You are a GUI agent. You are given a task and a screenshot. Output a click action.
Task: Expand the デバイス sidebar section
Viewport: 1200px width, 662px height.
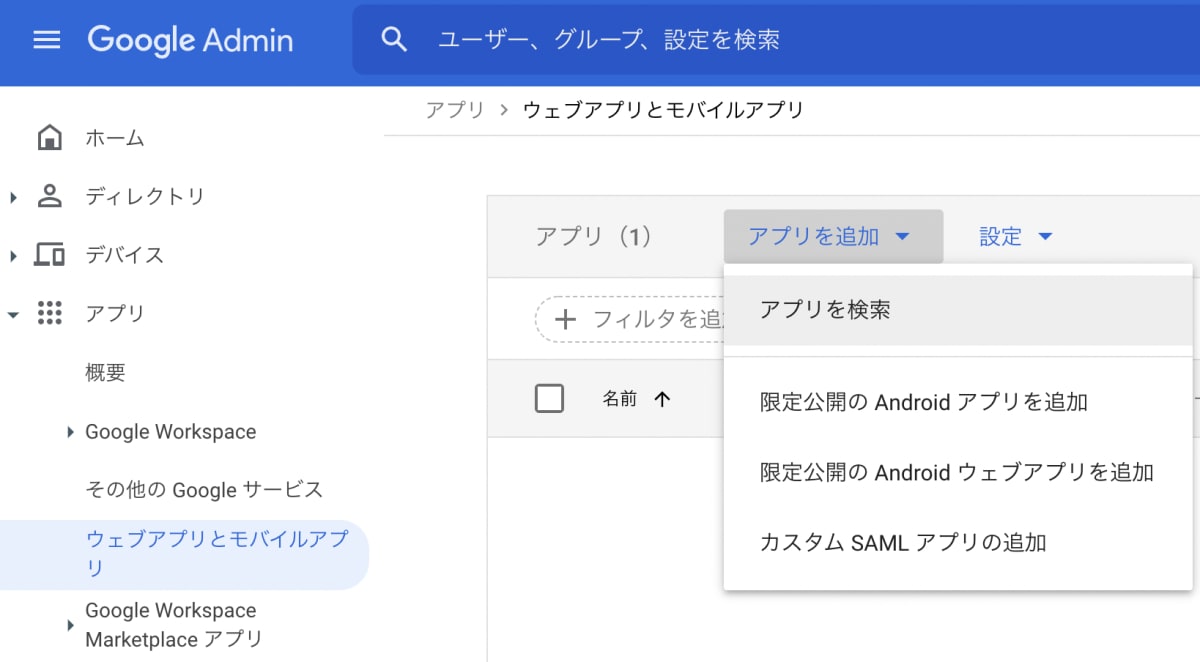pyautogui.click(x=13, y=256)
